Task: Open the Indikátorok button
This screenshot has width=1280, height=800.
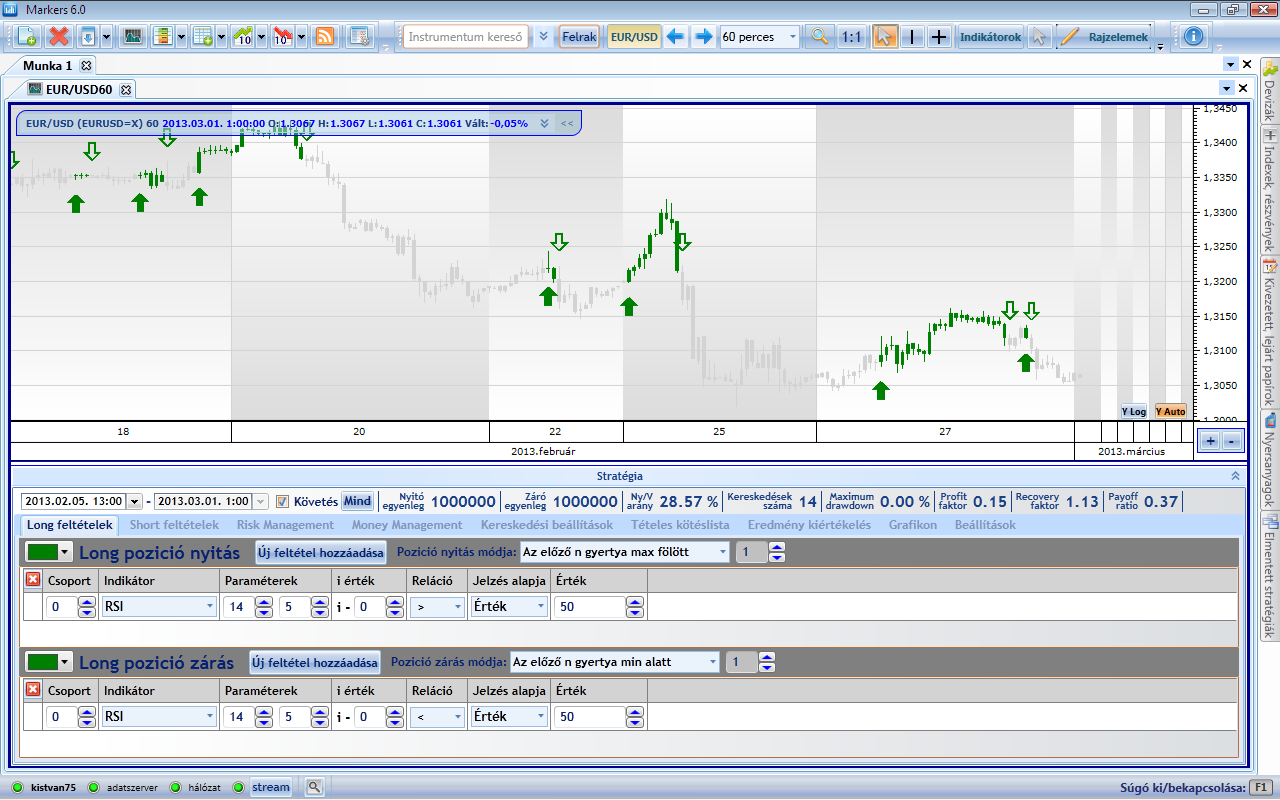Action: (990, 37)
